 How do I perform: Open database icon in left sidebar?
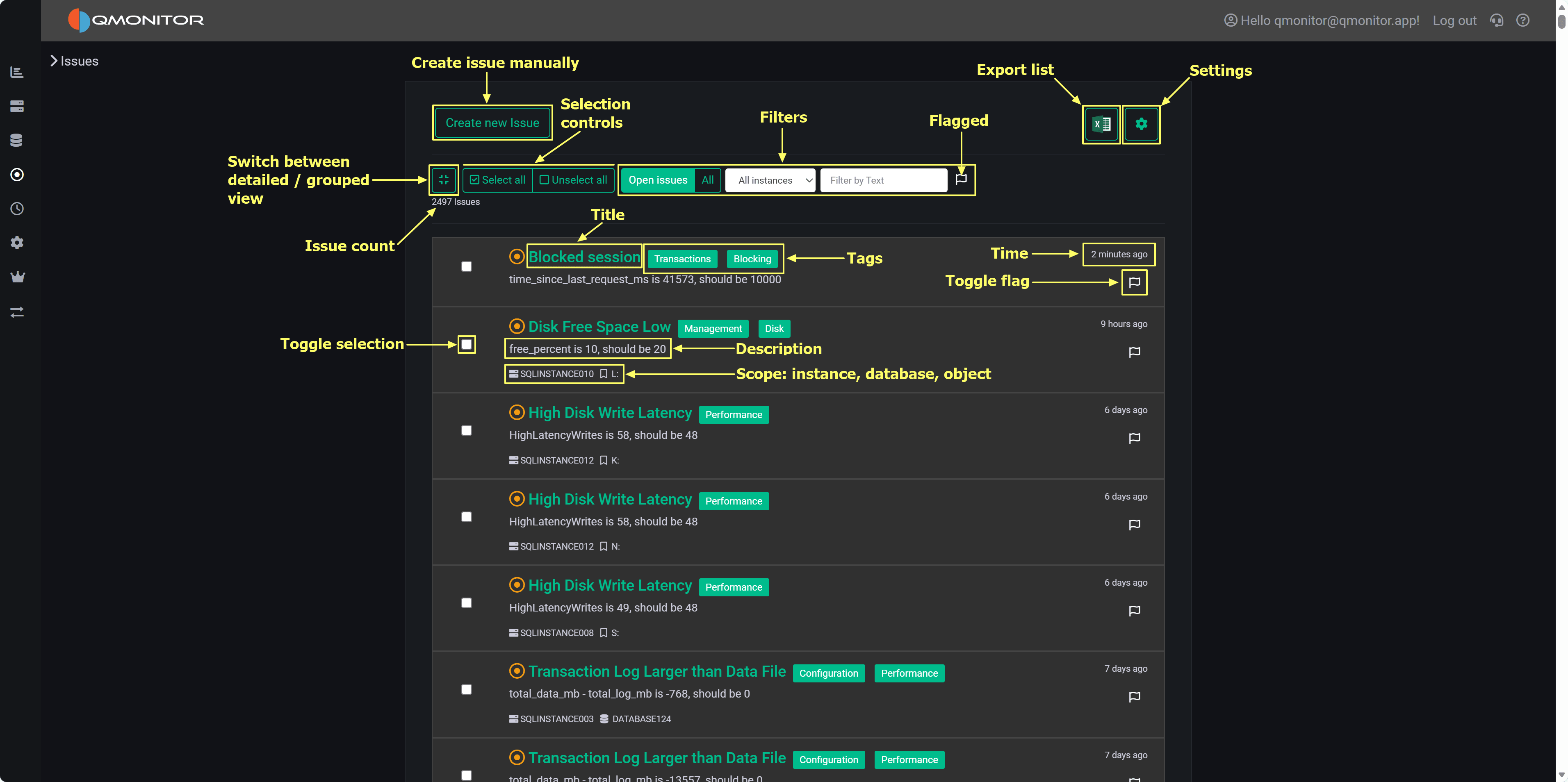17,140
